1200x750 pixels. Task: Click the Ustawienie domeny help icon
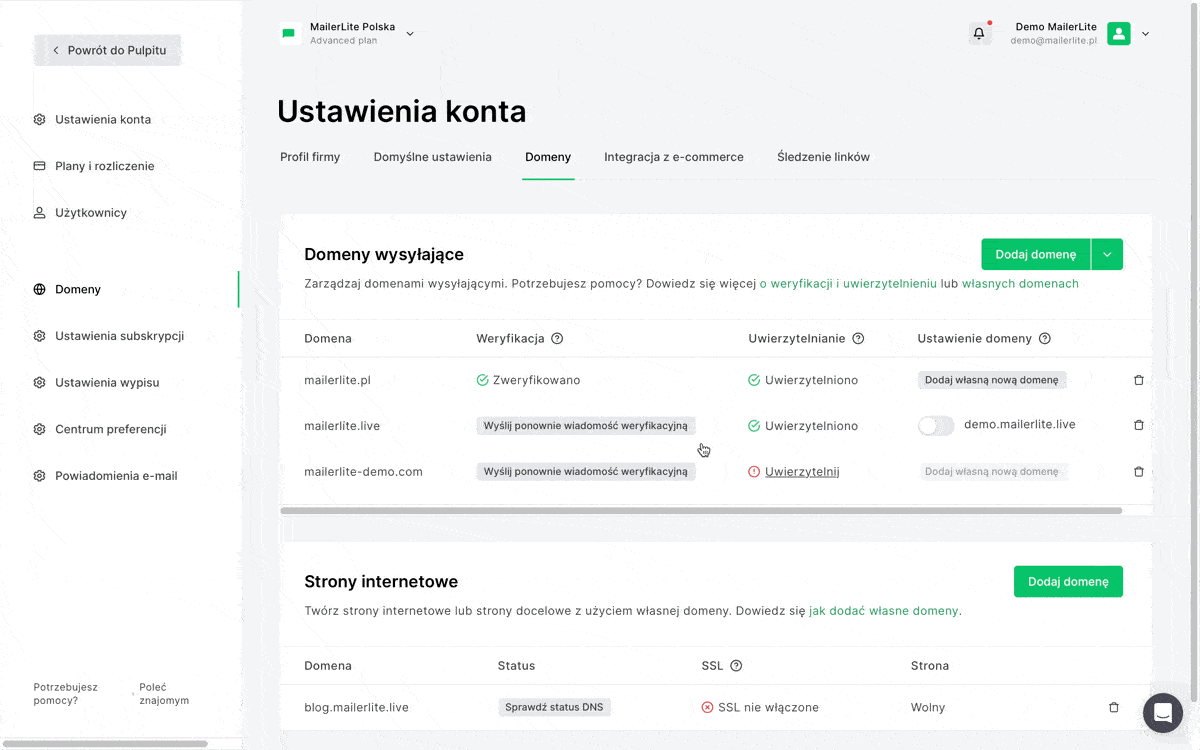[x=1044, y=338]
